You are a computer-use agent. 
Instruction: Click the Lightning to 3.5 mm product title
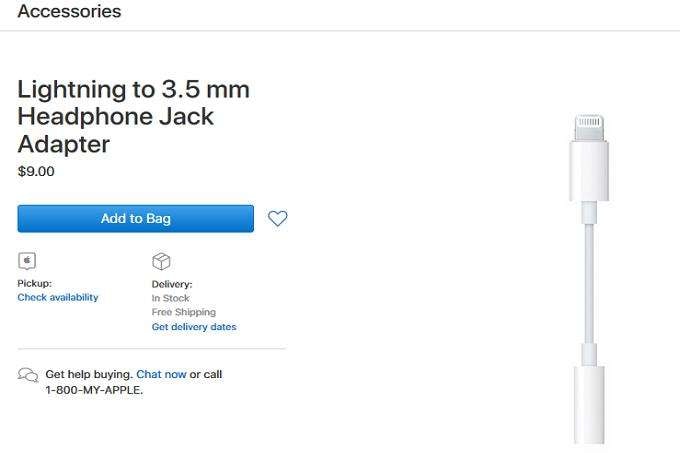tap(134, 117)
